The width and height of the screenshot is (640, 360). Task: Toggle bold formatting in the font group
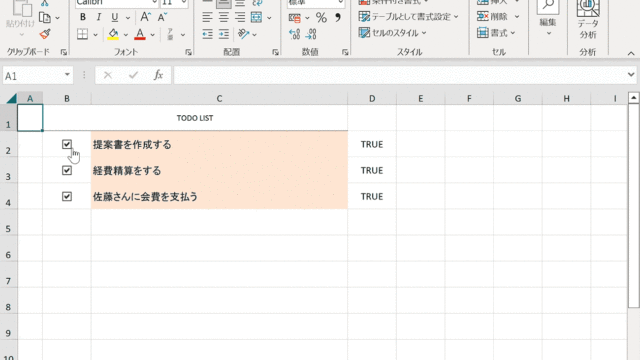click(83, 17)
